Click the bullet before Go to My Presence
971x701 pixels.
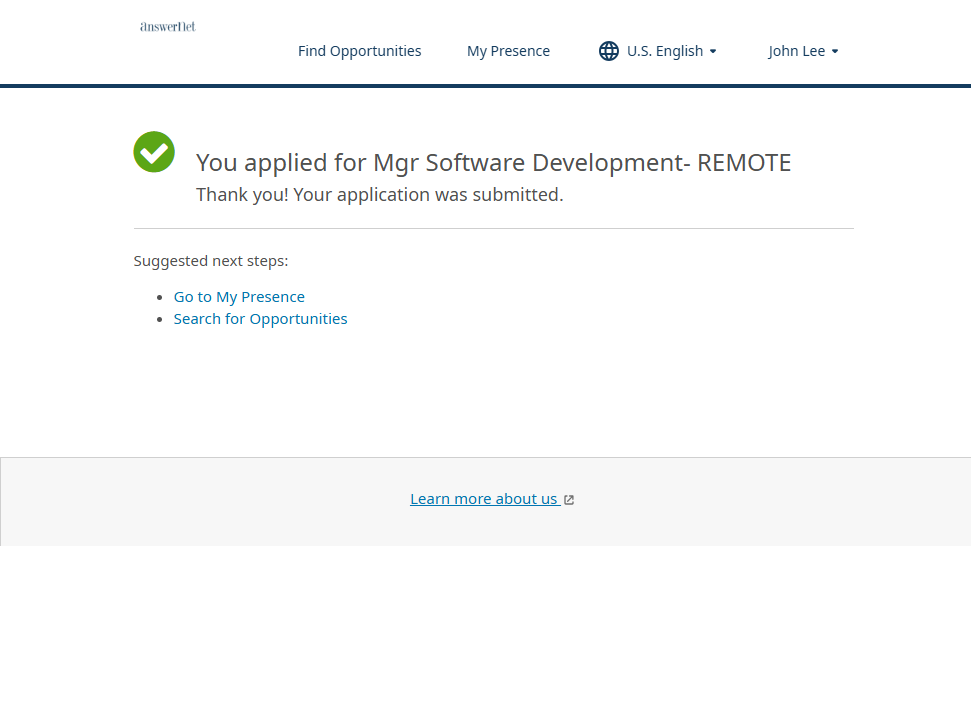[161, 297]
